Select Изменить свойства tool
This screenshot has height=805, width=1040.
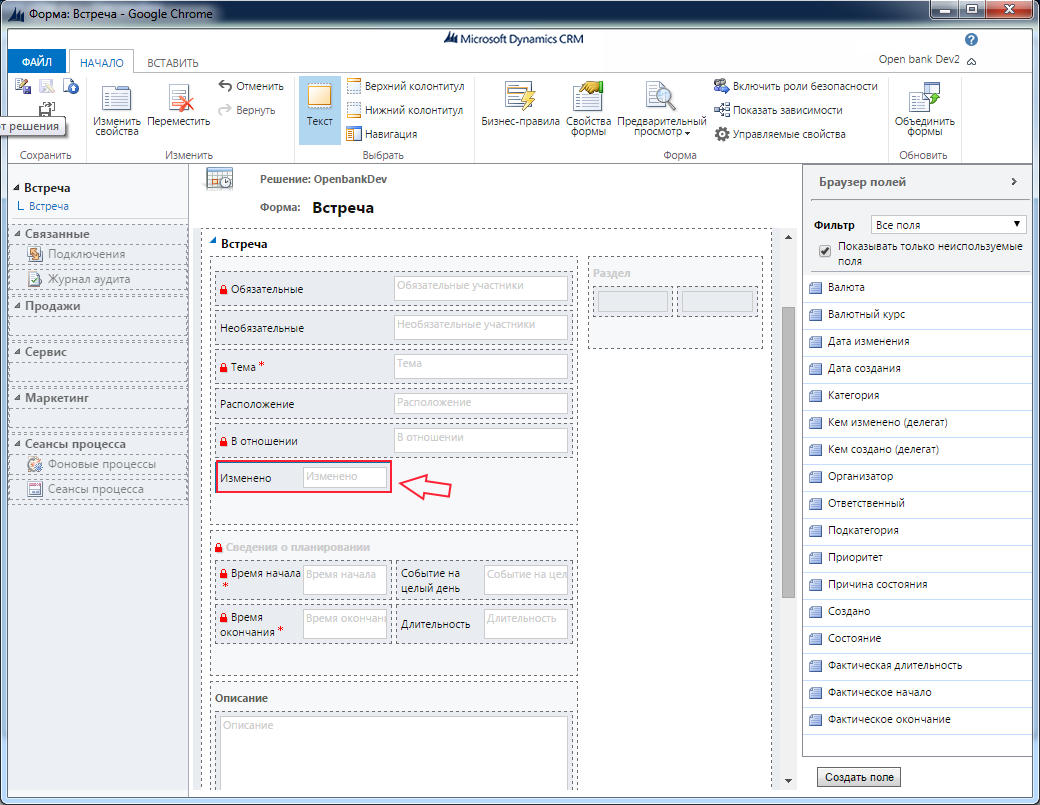pos(115,107)
